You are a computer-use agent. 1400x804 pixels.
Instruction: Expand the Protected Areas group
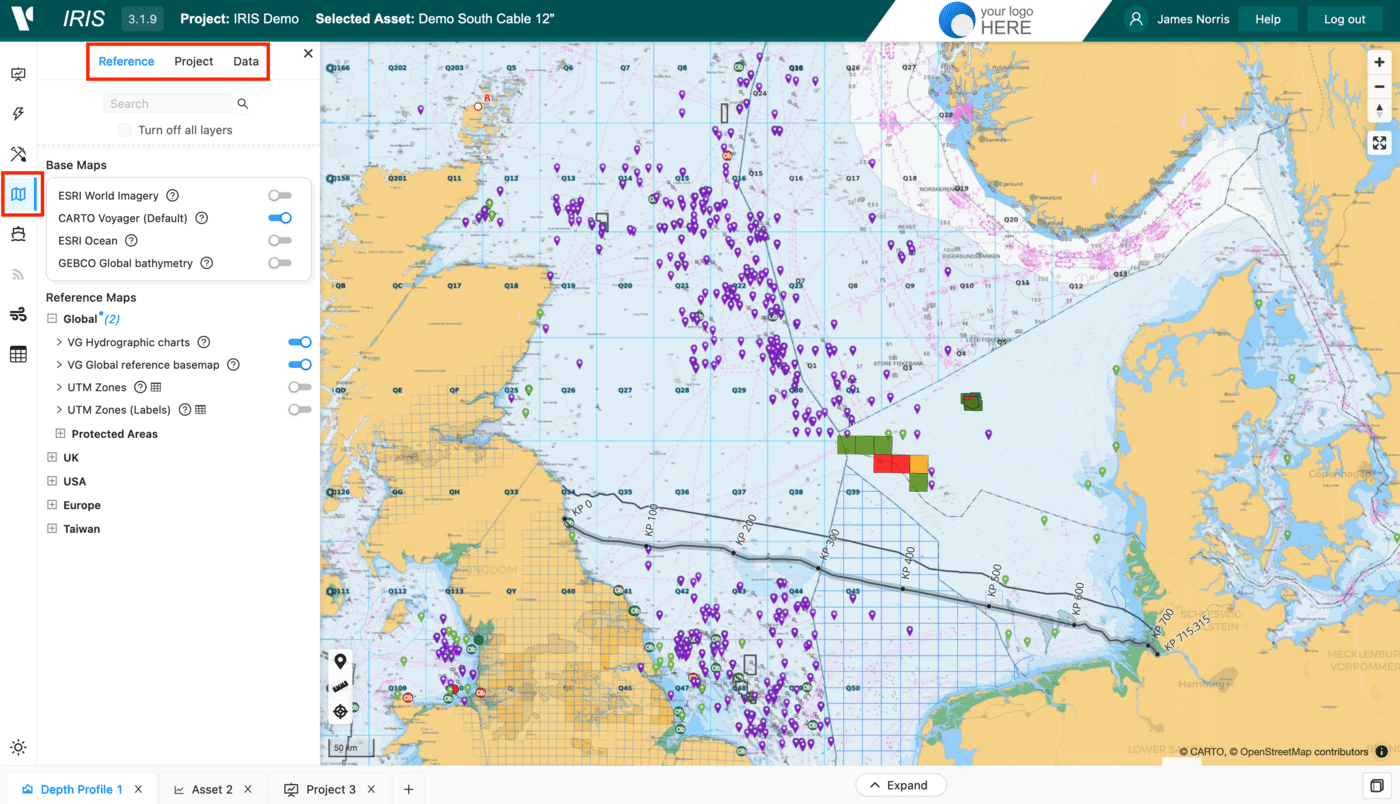click(60, 434)
